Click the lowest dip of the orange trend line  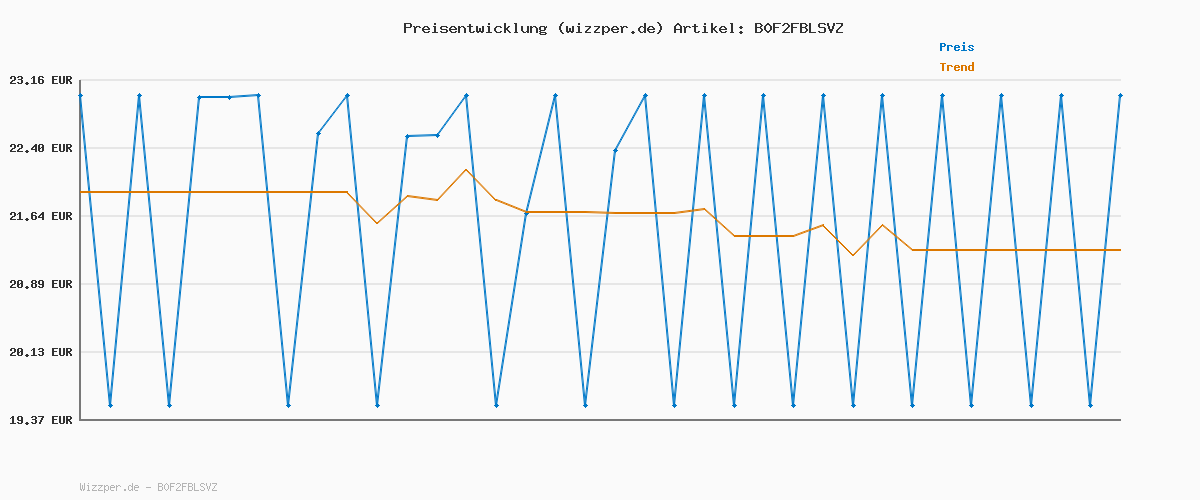tap(853, 255)
